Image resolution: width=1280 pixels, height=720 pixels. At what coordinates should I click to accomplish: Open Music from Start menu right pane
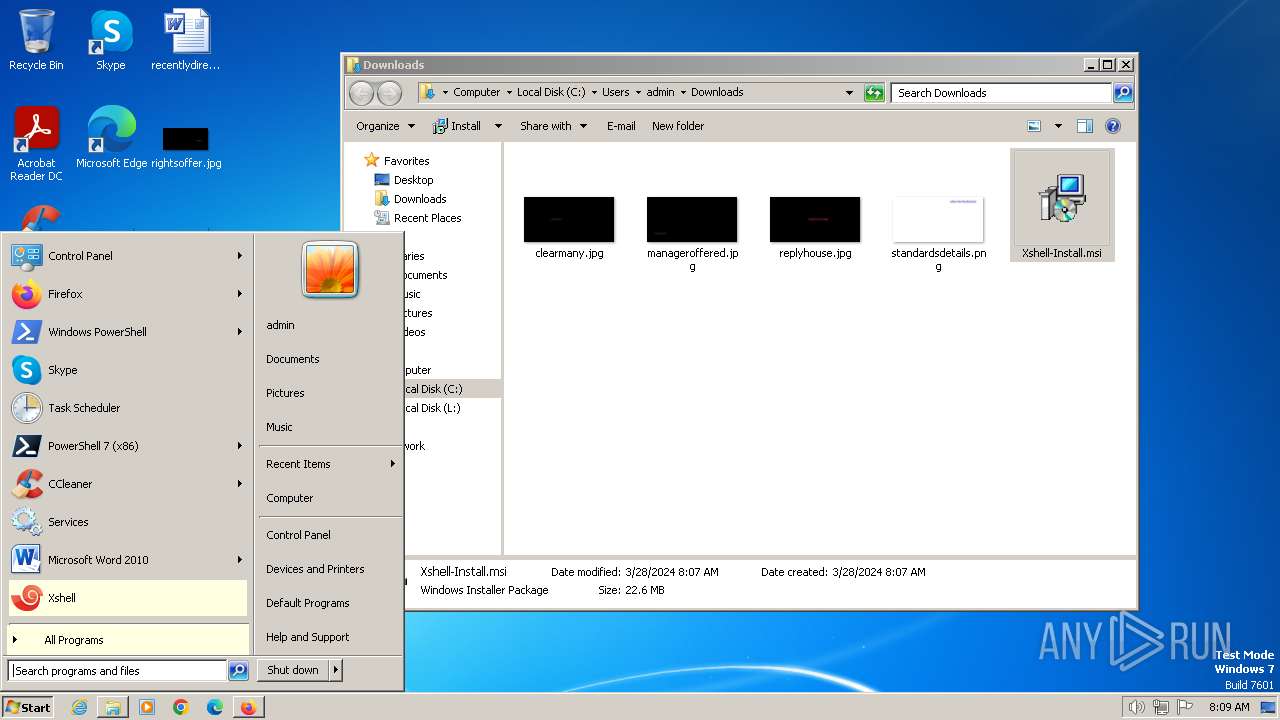279,427
